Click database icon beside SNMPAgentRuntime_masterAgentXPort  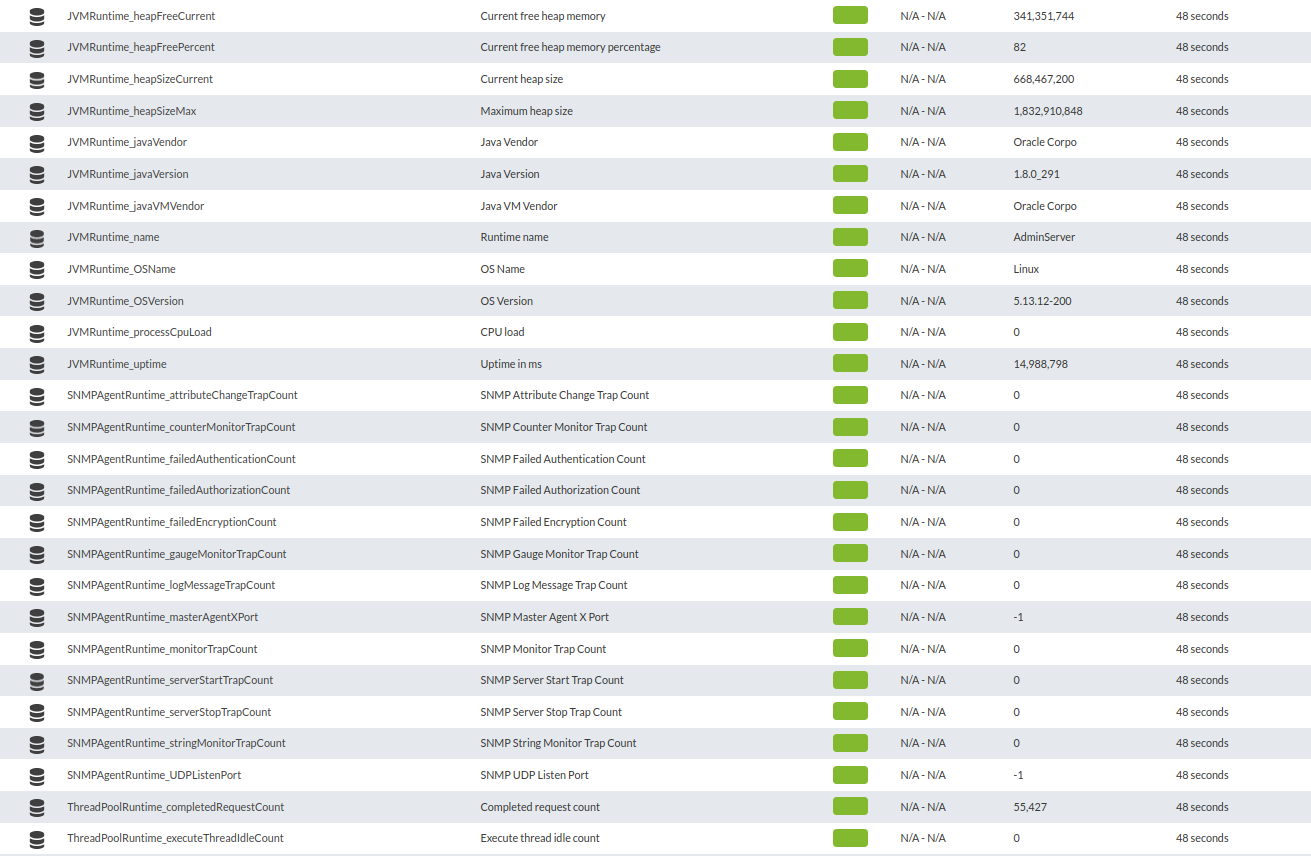37,618
